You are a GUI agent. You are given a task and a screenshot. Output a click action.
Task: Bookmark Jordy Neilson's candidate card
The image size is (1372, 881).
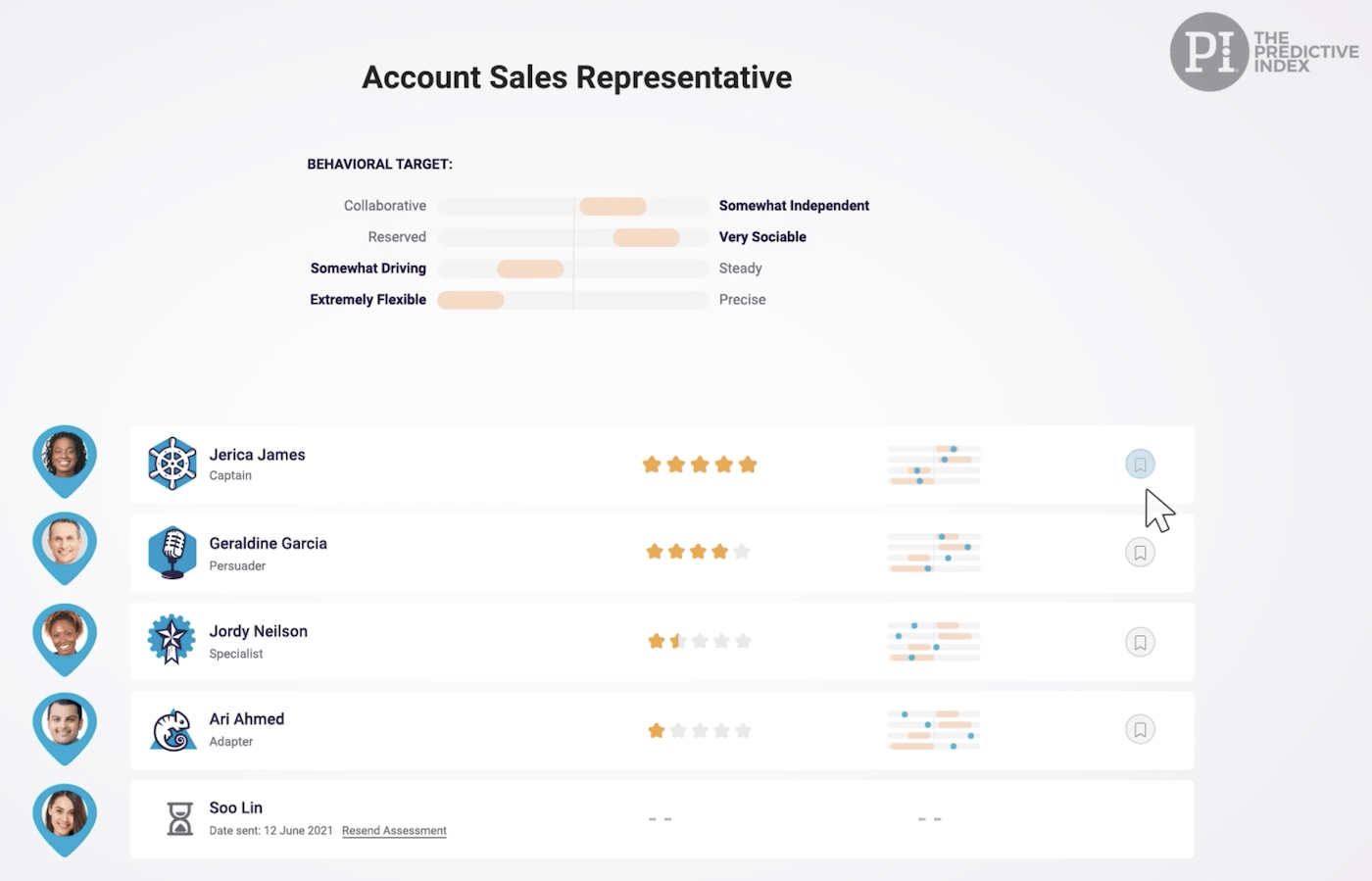click(x=1140, y=642)
